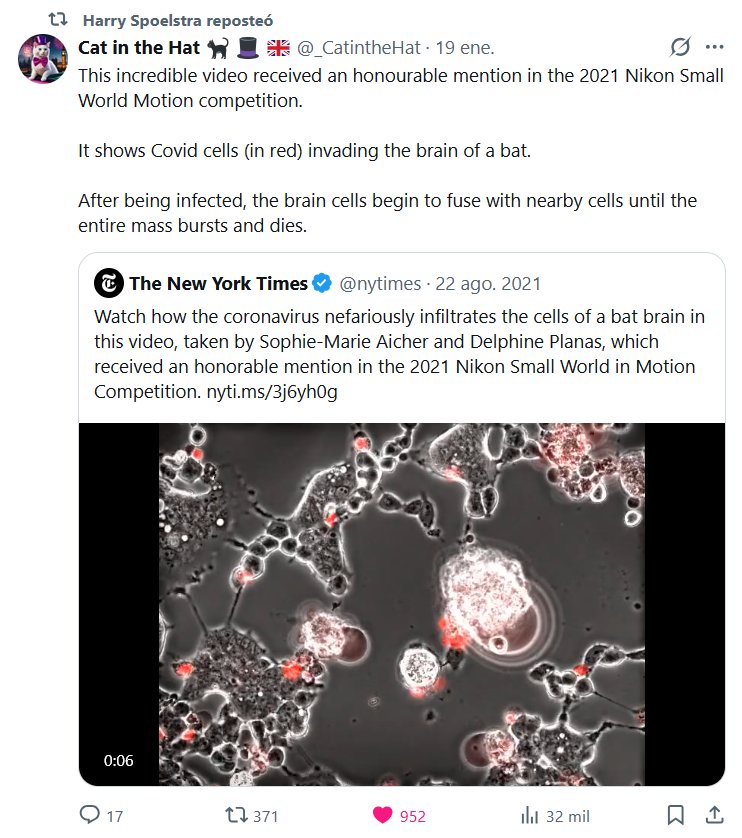Click the reply comment icon
This screenshot has width=742, height=838.
[88, 815]
